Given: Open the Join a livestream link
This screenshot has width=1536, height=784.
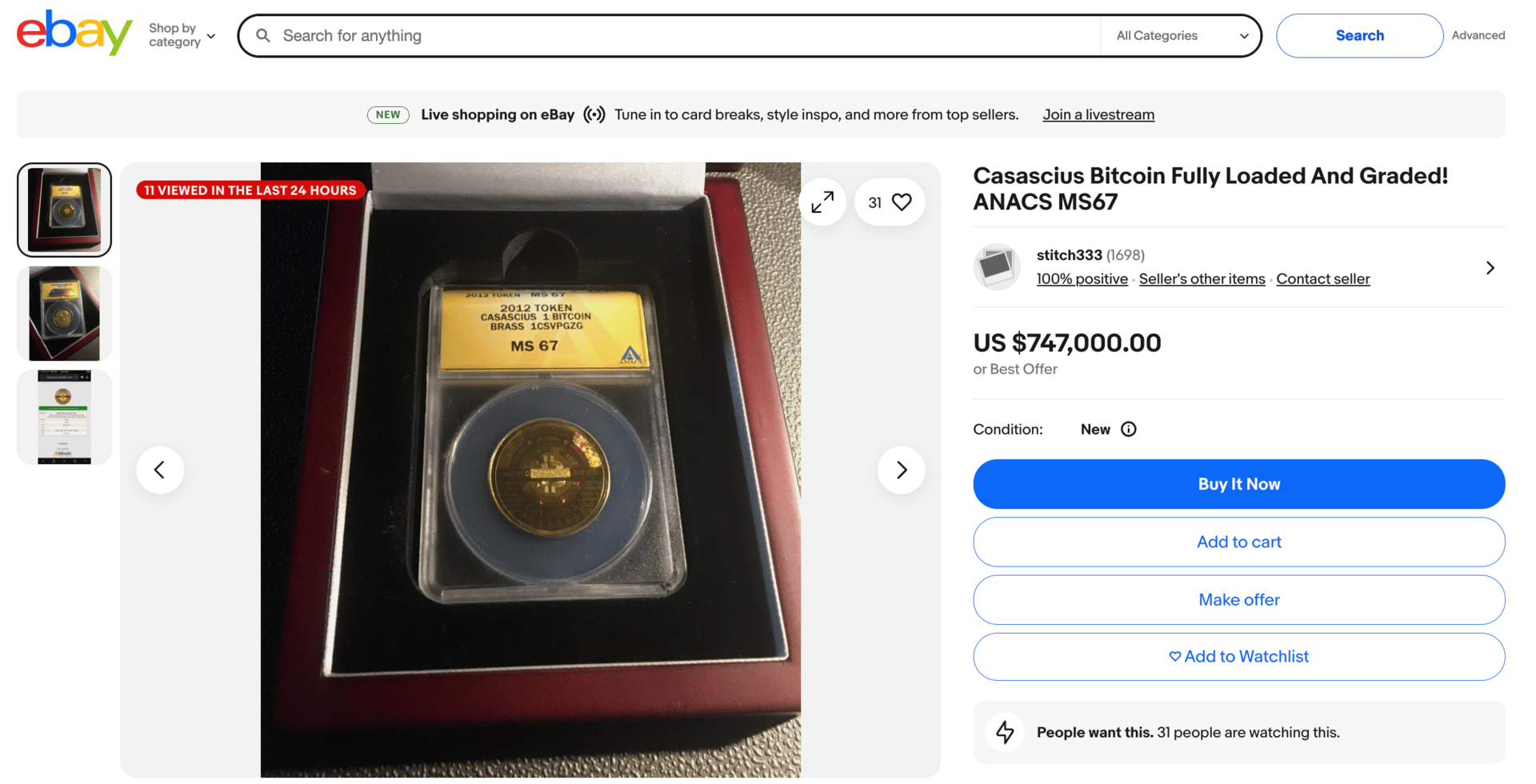Looking at the screenshot, I should point(1098,114).
